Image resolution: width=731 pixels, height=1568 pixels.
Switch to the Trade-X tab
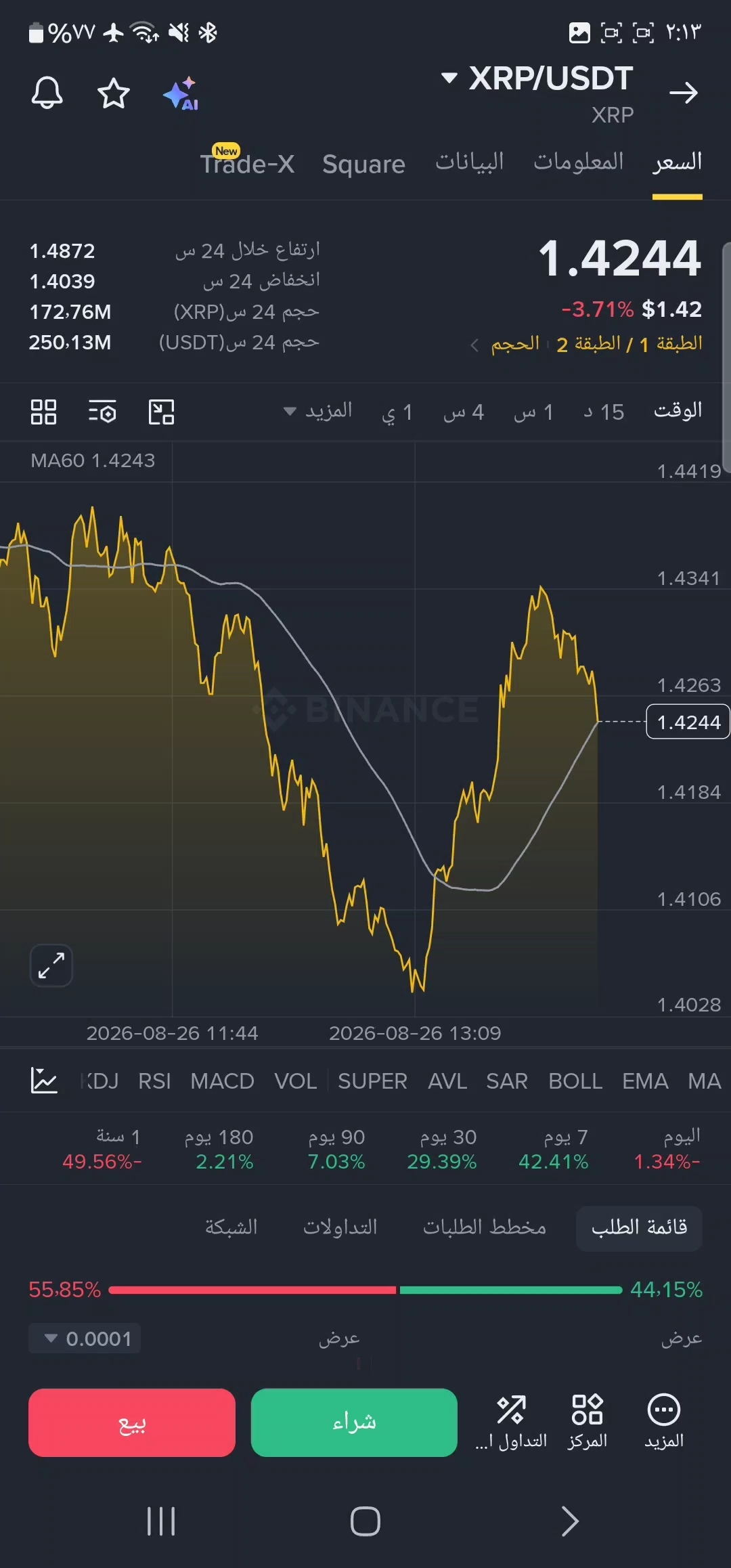[247, 162]
